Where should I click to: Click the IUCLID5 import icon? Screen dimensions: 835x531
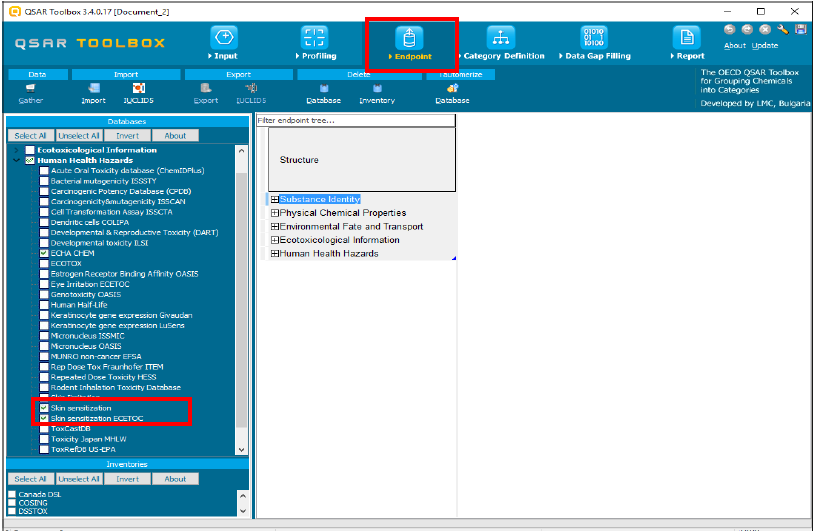click(138, 88)
